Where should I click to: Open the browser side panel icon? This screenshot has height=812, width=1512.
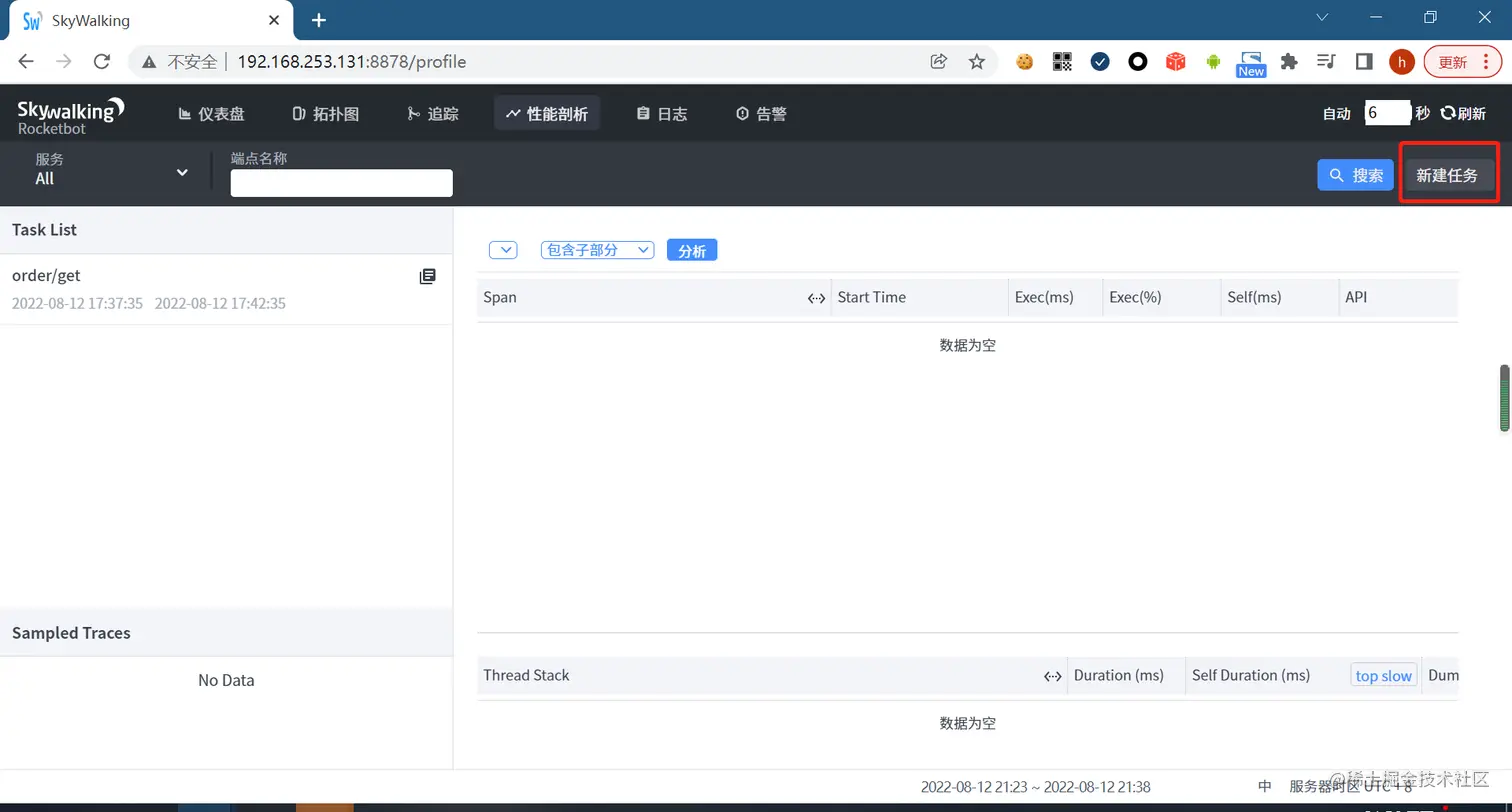[1364, 62]
